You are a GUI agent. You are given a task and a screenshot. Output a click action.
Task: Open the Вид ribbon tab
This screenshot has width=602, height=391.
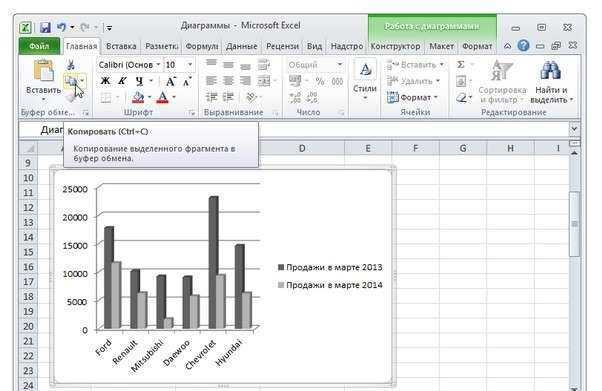(314, 46)
